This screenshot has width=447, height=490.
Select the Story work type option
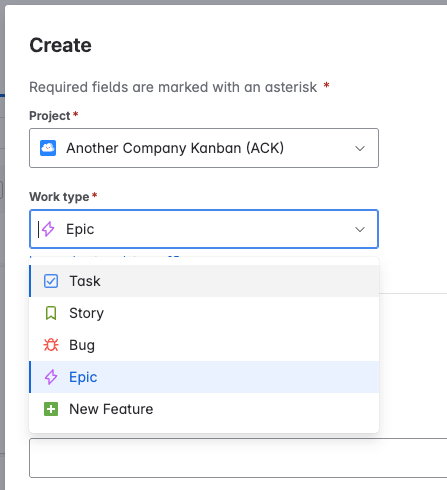(x=204, y=313)
